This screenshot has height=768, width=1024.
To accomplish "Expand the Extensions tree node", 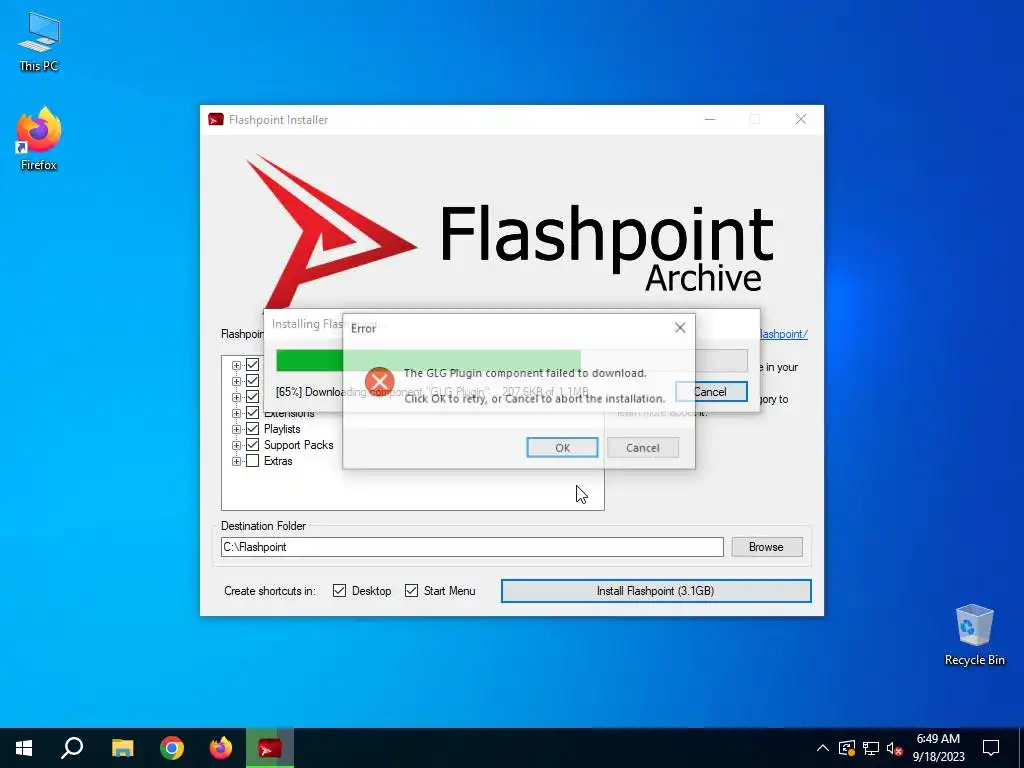I will 236,413.
